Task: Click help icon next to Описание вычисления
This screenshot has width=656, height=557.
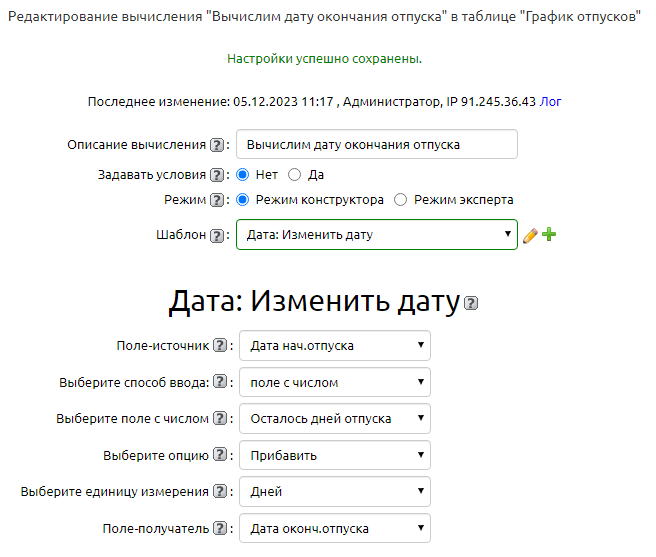Action: [x=217, y=145]
